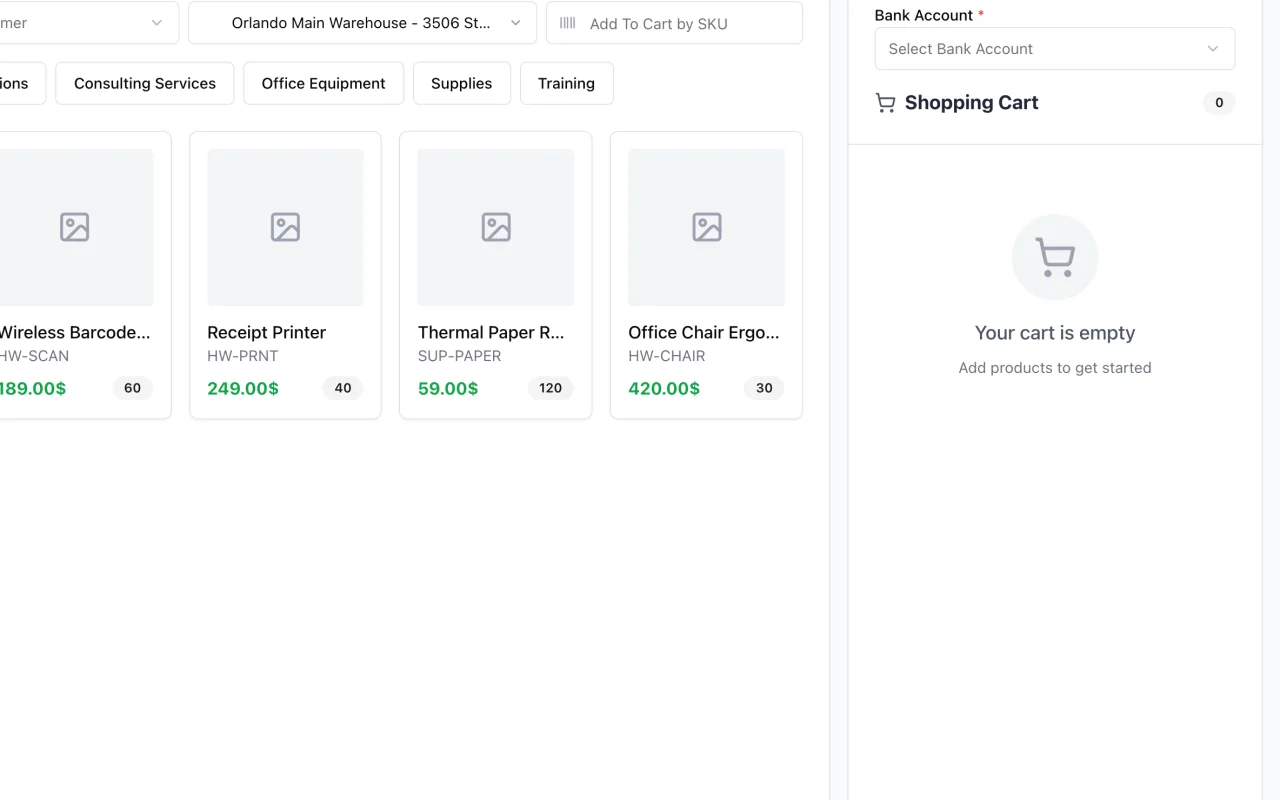The width and height of the screenshot is (1280, 800).
Task: Filter by Supplies category
Action: pyautogui.click(x=461, y=83)
